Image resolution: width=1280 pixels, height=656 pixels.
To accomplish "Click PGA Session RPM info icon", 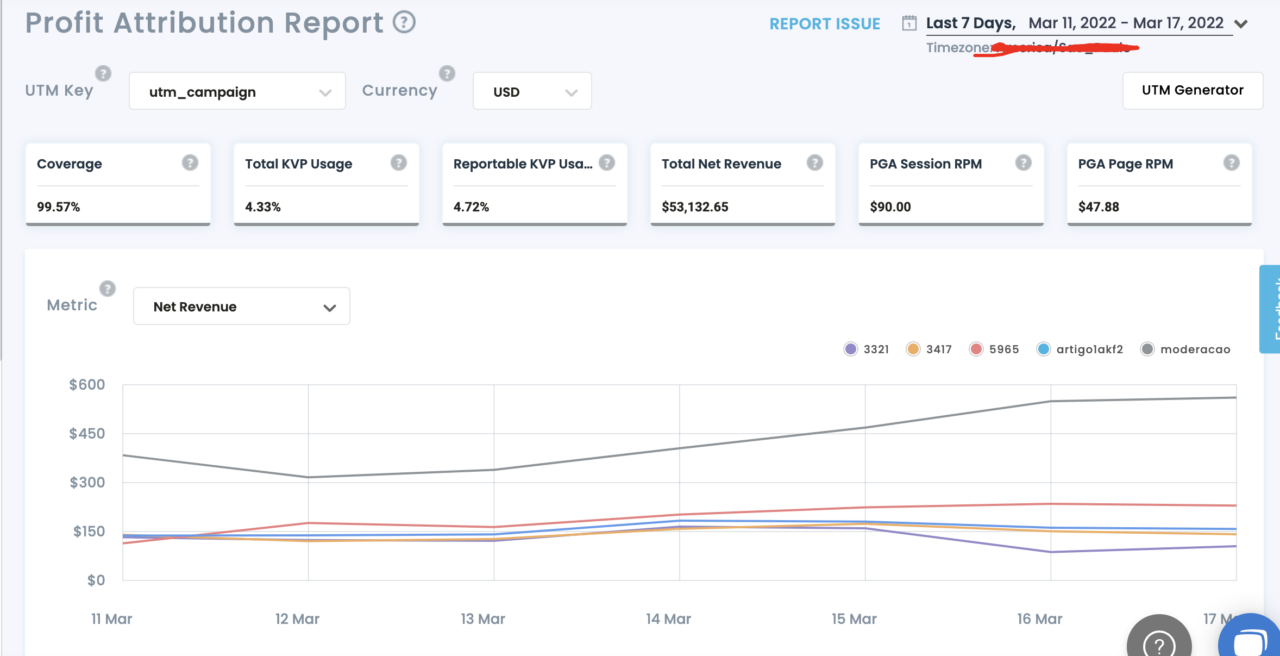I will tap(1023, 163).
